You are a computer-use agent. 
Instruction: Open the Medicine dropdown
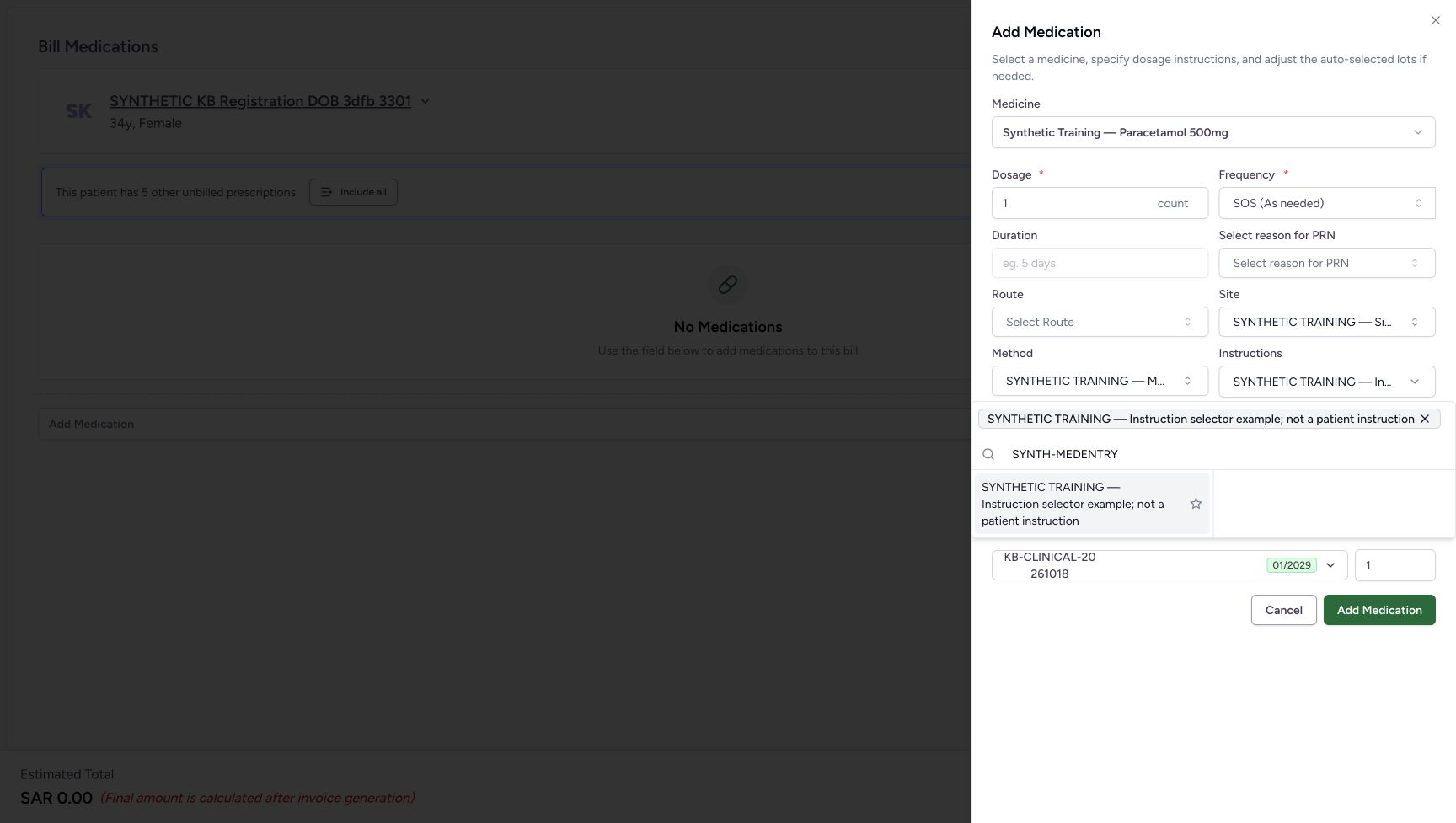pyautogui.click(x=1213, y=132)
